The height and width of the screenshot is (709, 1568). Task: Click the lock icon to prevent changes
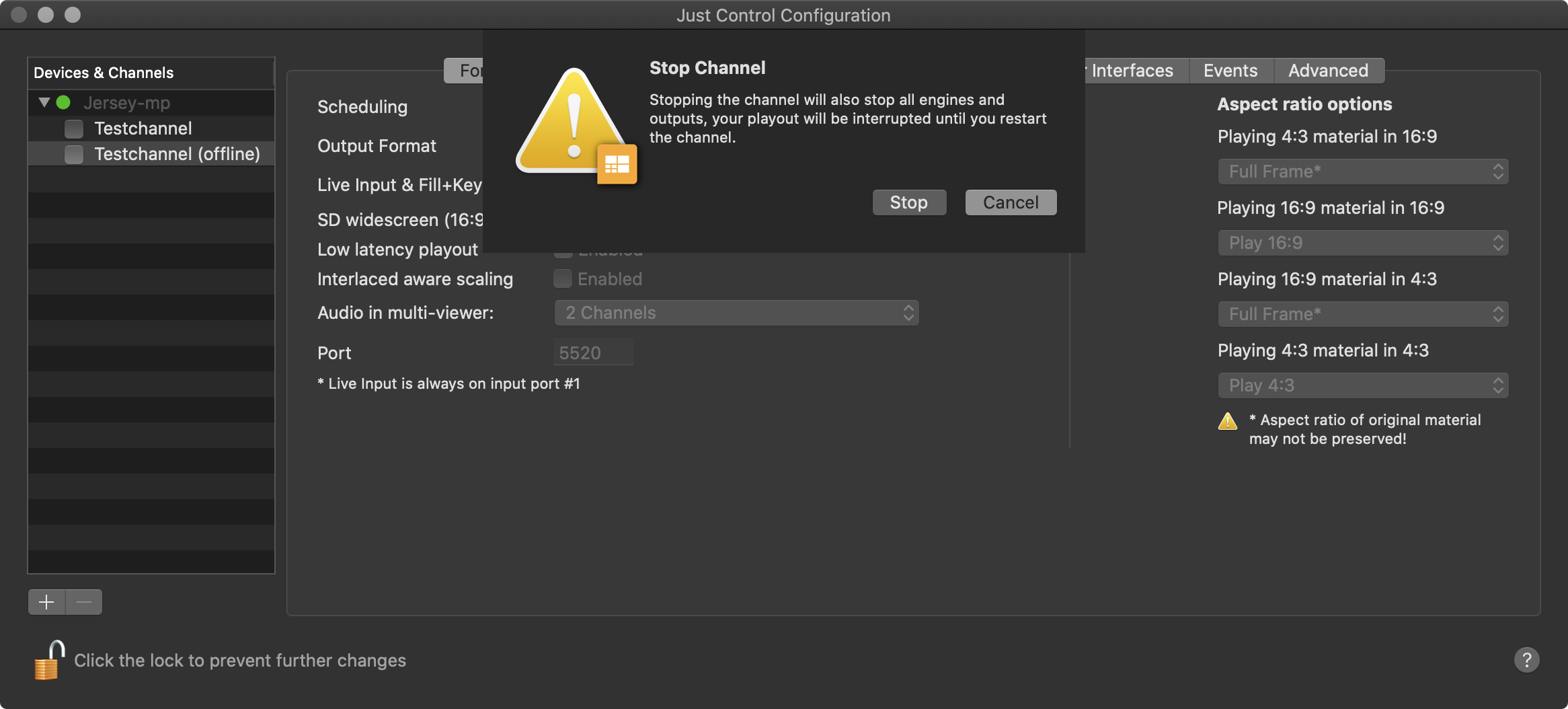pyautogui.click(x=49, y=660)
